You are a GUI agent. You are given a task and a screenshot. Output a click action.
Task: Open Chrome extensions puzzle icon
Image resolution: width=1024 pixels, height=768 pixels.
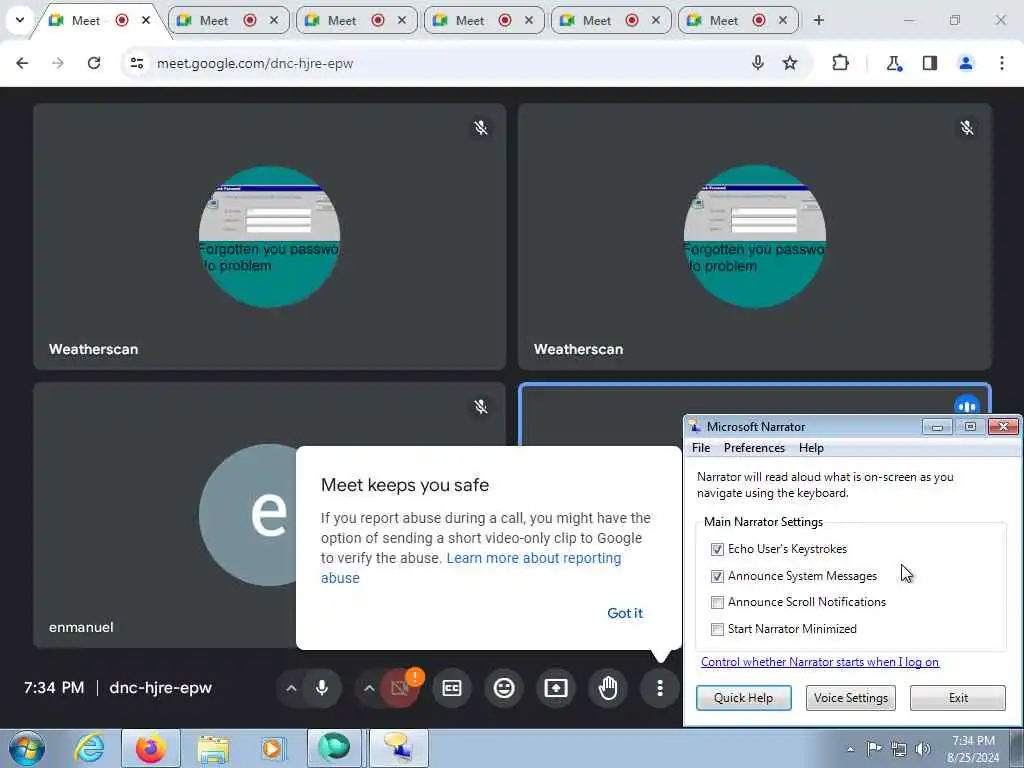tap(840, 63)
